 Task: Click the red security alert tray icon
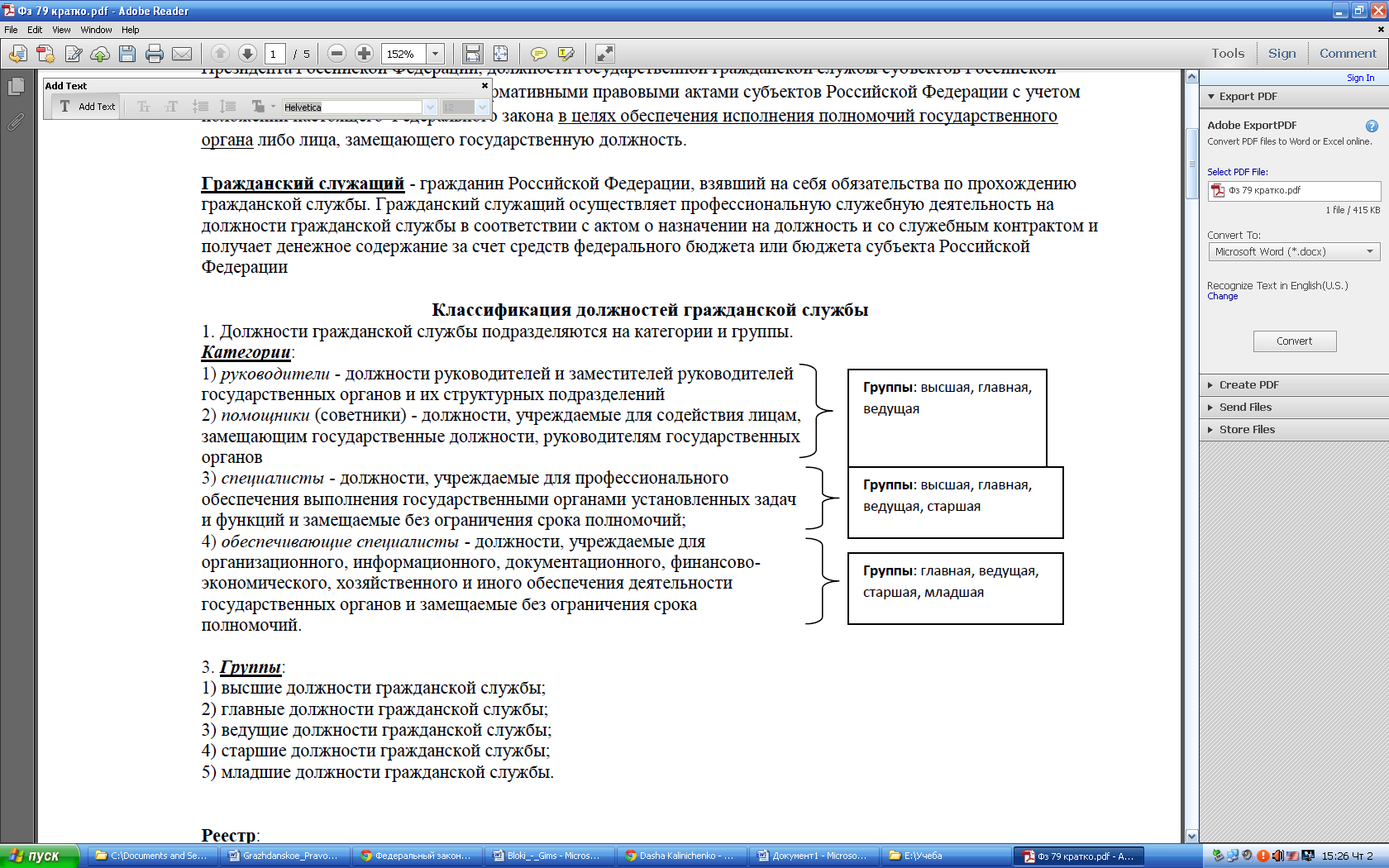pos(1263,856)
